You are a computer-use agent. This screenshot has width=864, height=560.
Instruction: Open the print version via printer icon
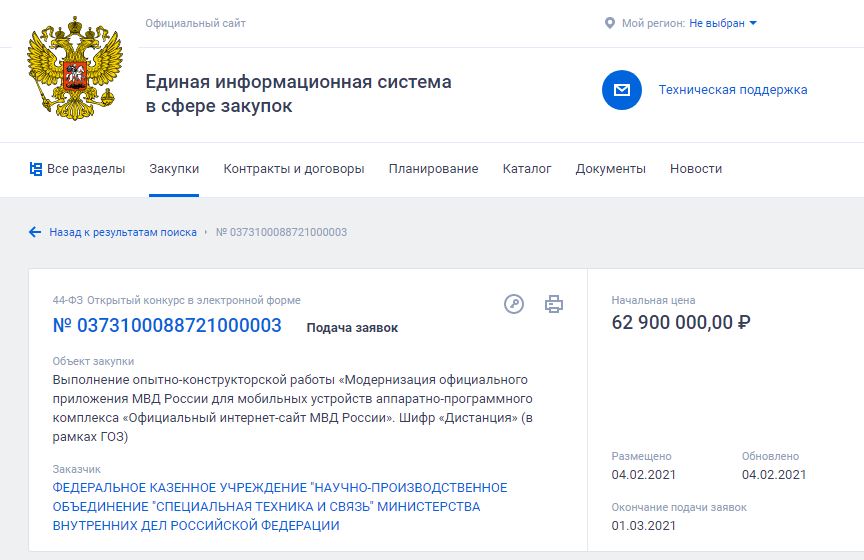point(554,304)
